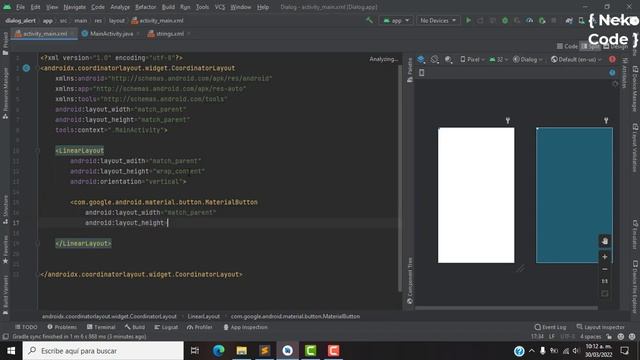The height and width of the screenshot is (360, 640).
Task: Open the Palette side panel
Action: (x=410, y=70)
